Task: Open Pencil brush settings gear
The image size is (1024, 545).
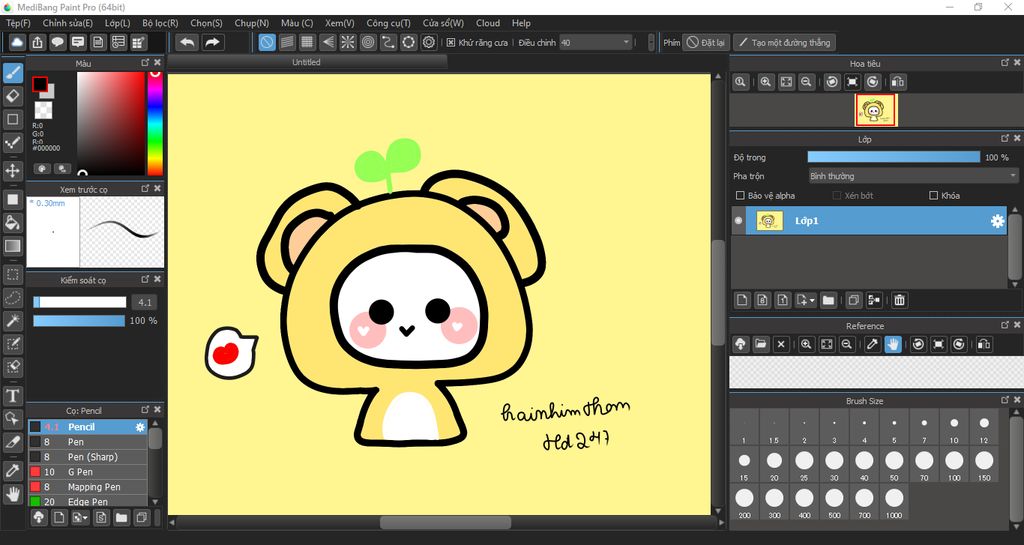Action: (x=140, y=427)
